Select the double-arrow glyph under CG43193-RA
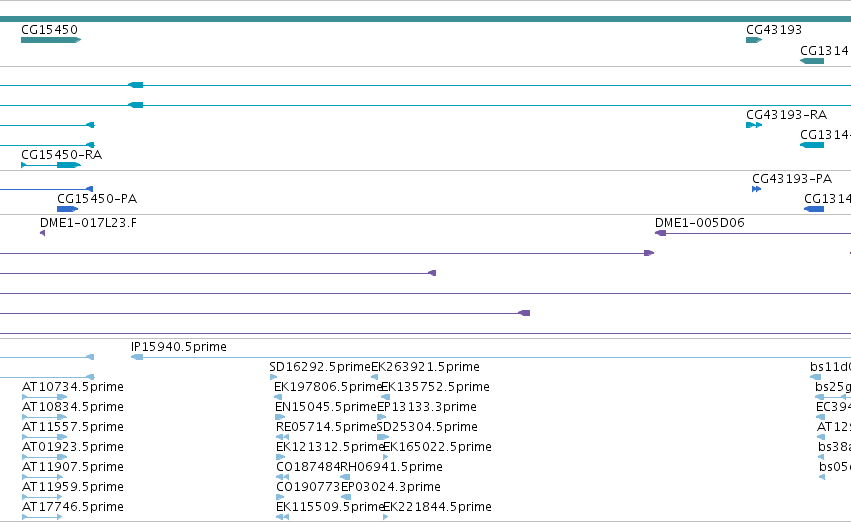Screen dimensions: 851x522 754,125
